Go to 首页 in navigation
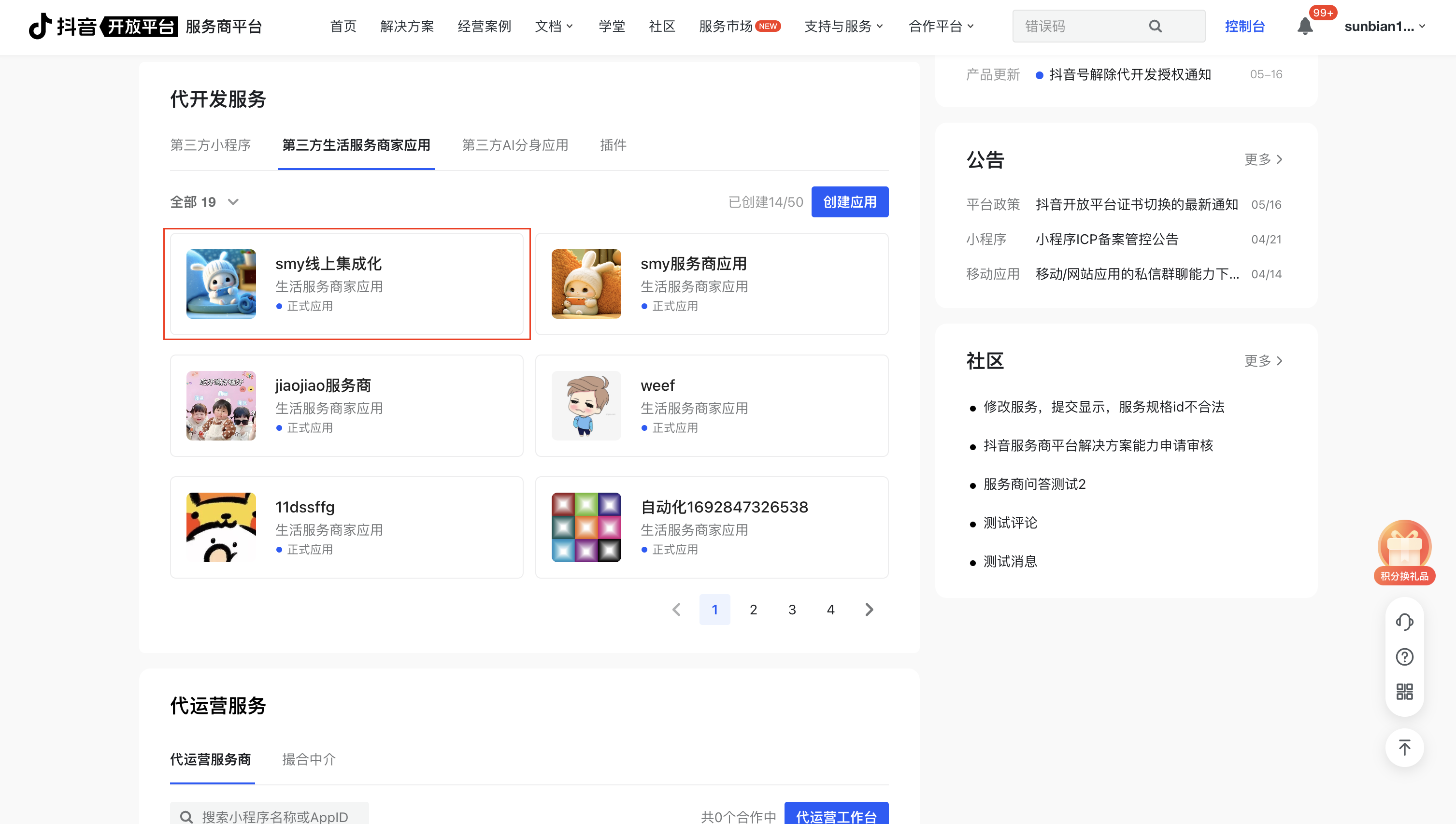 click(343, 26)
